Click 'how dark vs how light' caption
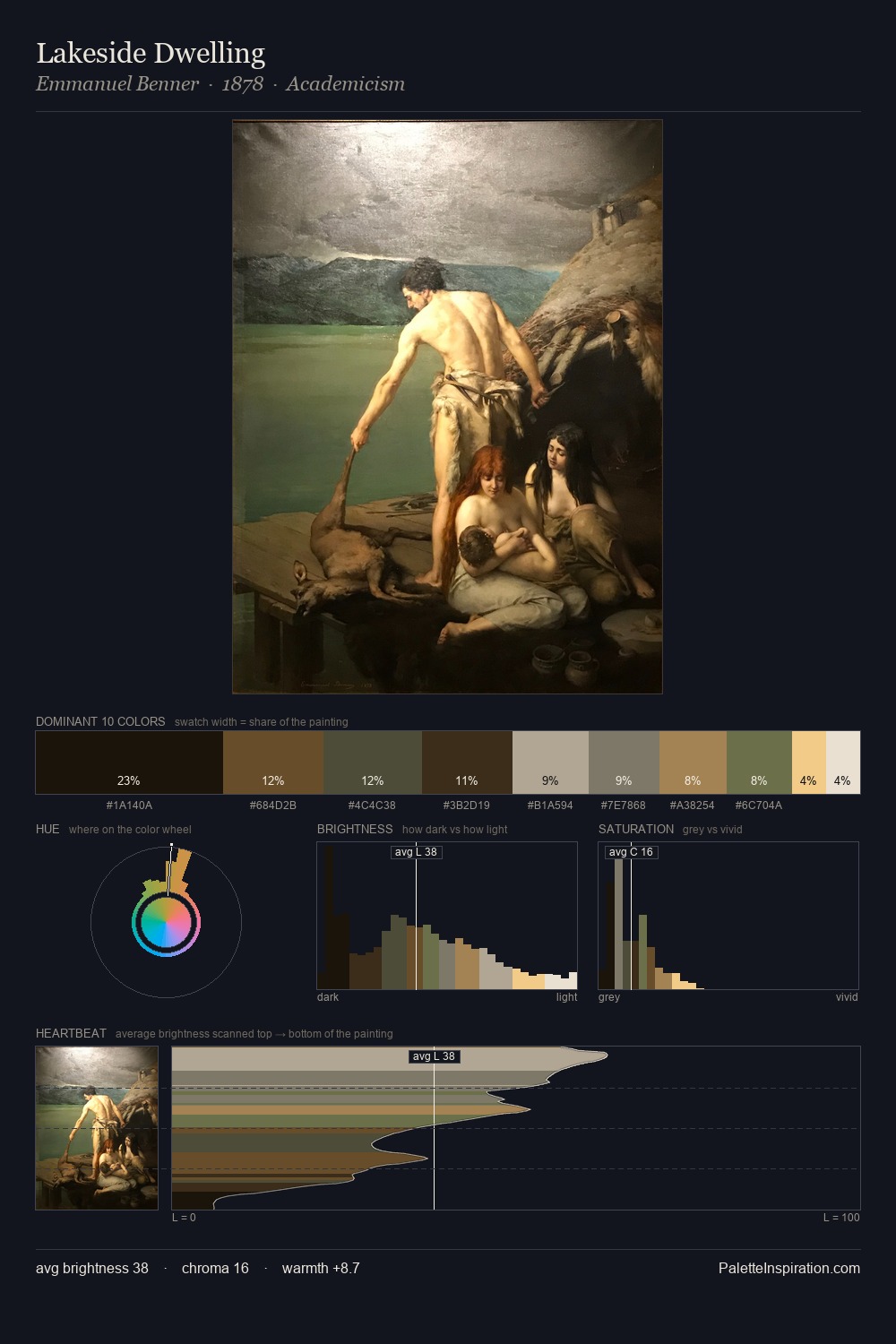896x1344 pixels. [455, 830]
